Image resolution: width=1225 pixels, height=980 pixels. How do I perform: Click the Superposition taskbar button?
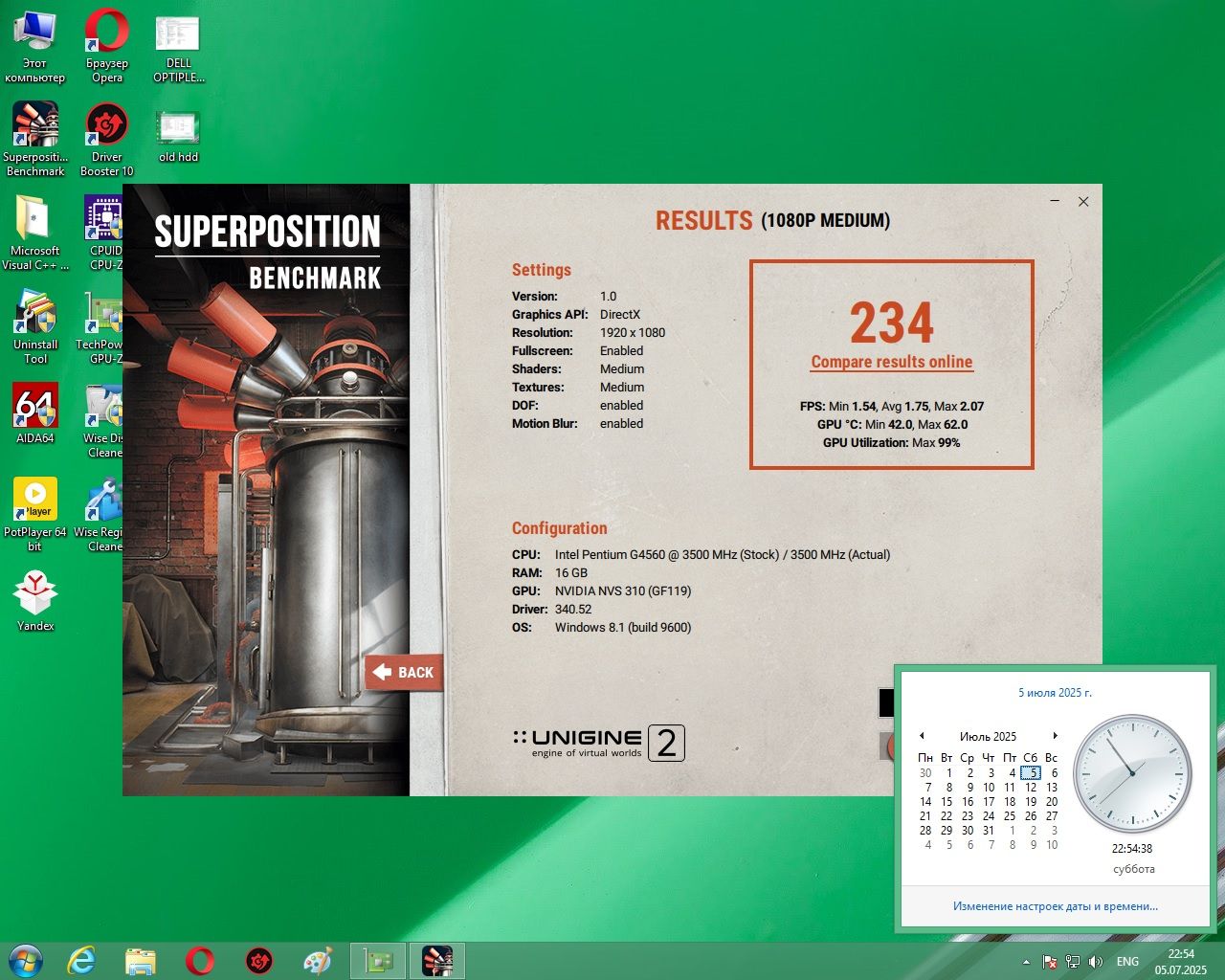[437, 960]
